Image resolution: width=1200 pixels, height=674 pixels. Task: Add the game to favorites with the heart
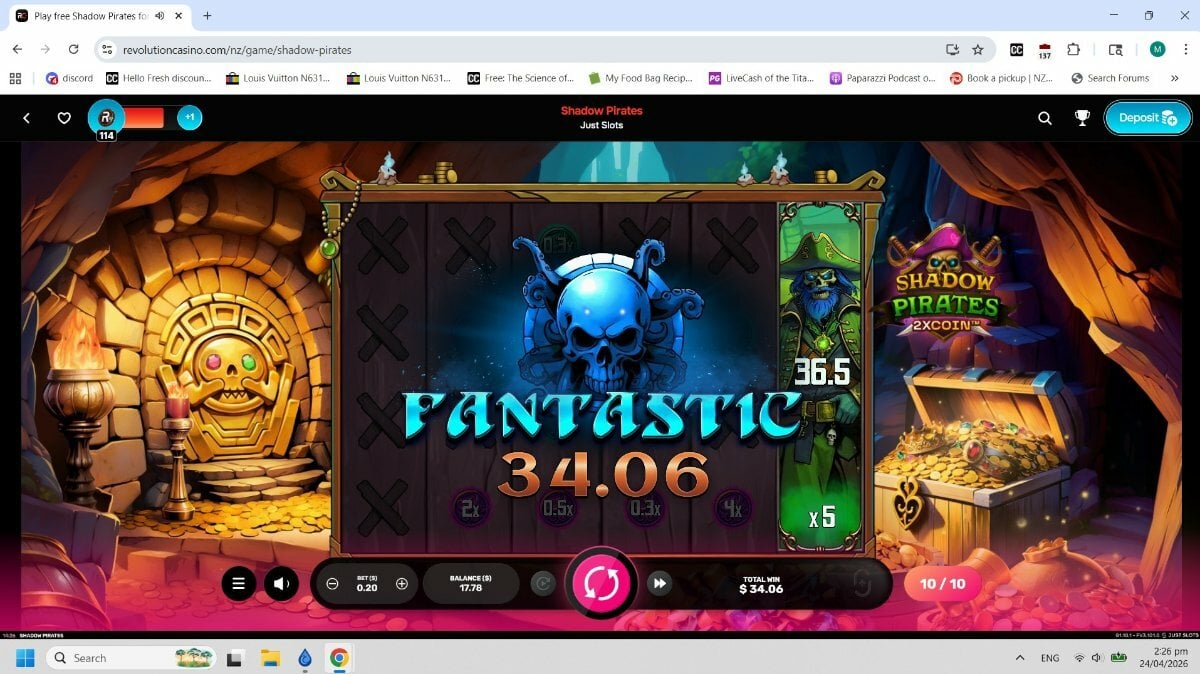[x=64, y=118]
